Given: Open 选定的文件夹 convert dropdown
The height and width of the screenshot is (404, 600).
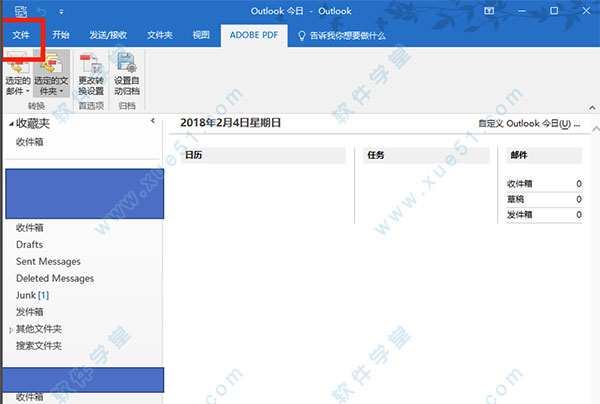Looking at the screenshot, I should point(51,73).
